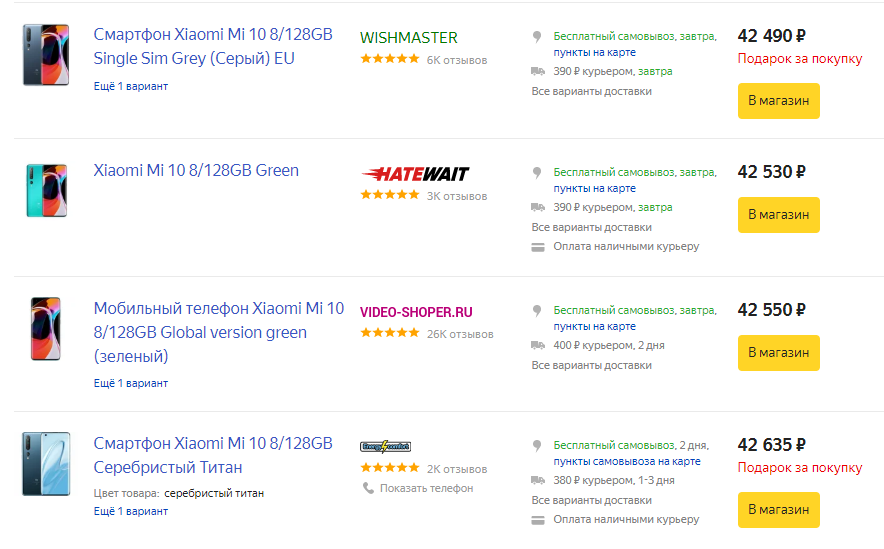Click Показать телефон to reveal the phone
884x549 pixels.
426,489
